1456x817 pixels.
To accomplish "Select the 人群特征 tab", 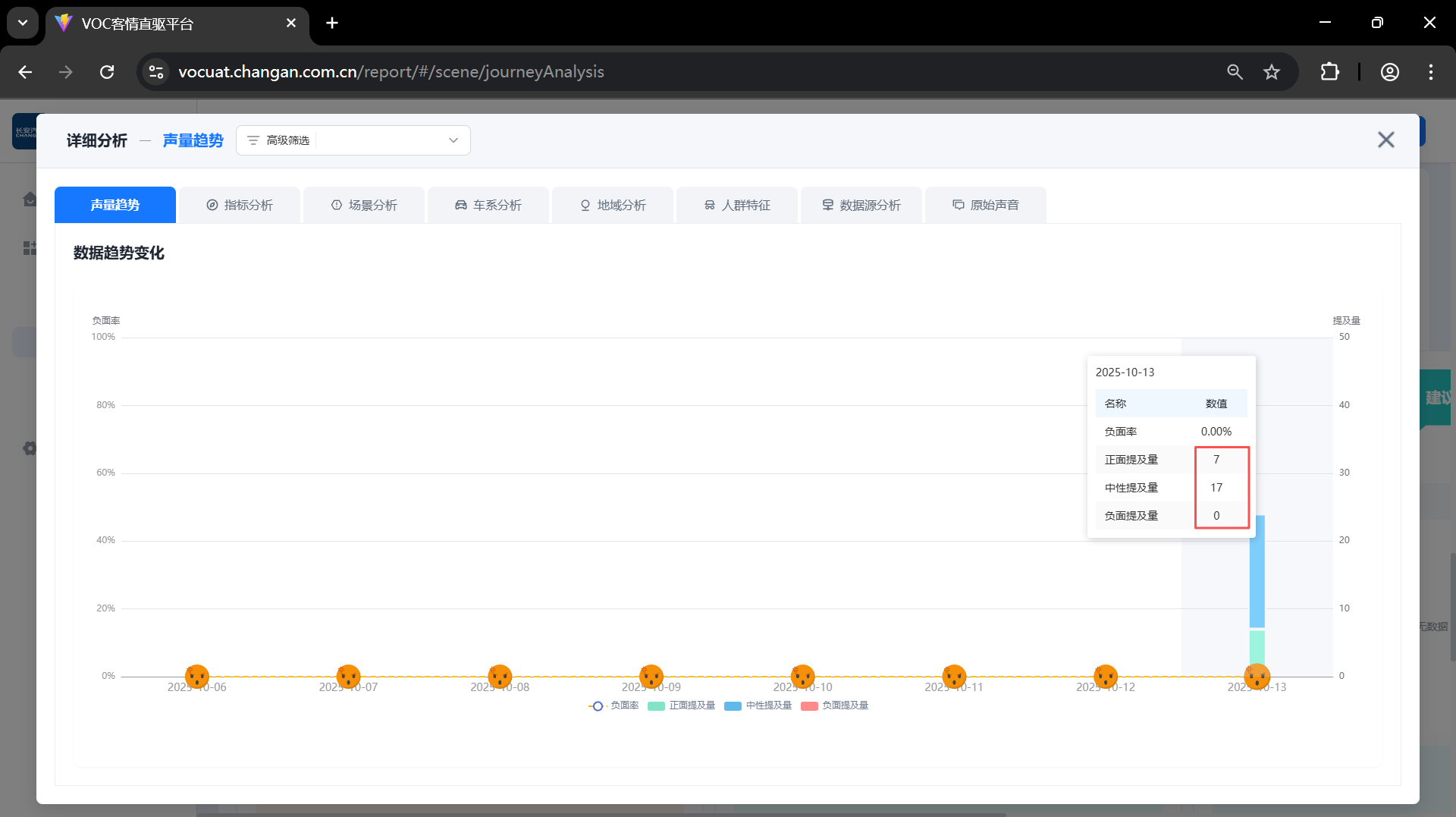I will [x=737, y=205].
